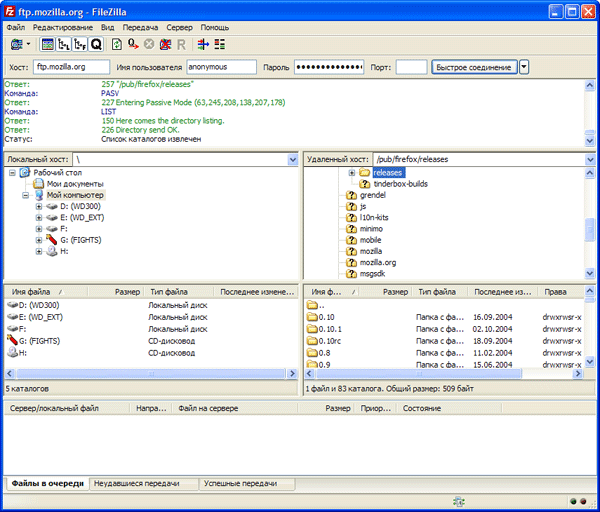The height and width of the screenshot is (512, 600).
Task: Open filename filters toolbar icon
Action: 203,44
